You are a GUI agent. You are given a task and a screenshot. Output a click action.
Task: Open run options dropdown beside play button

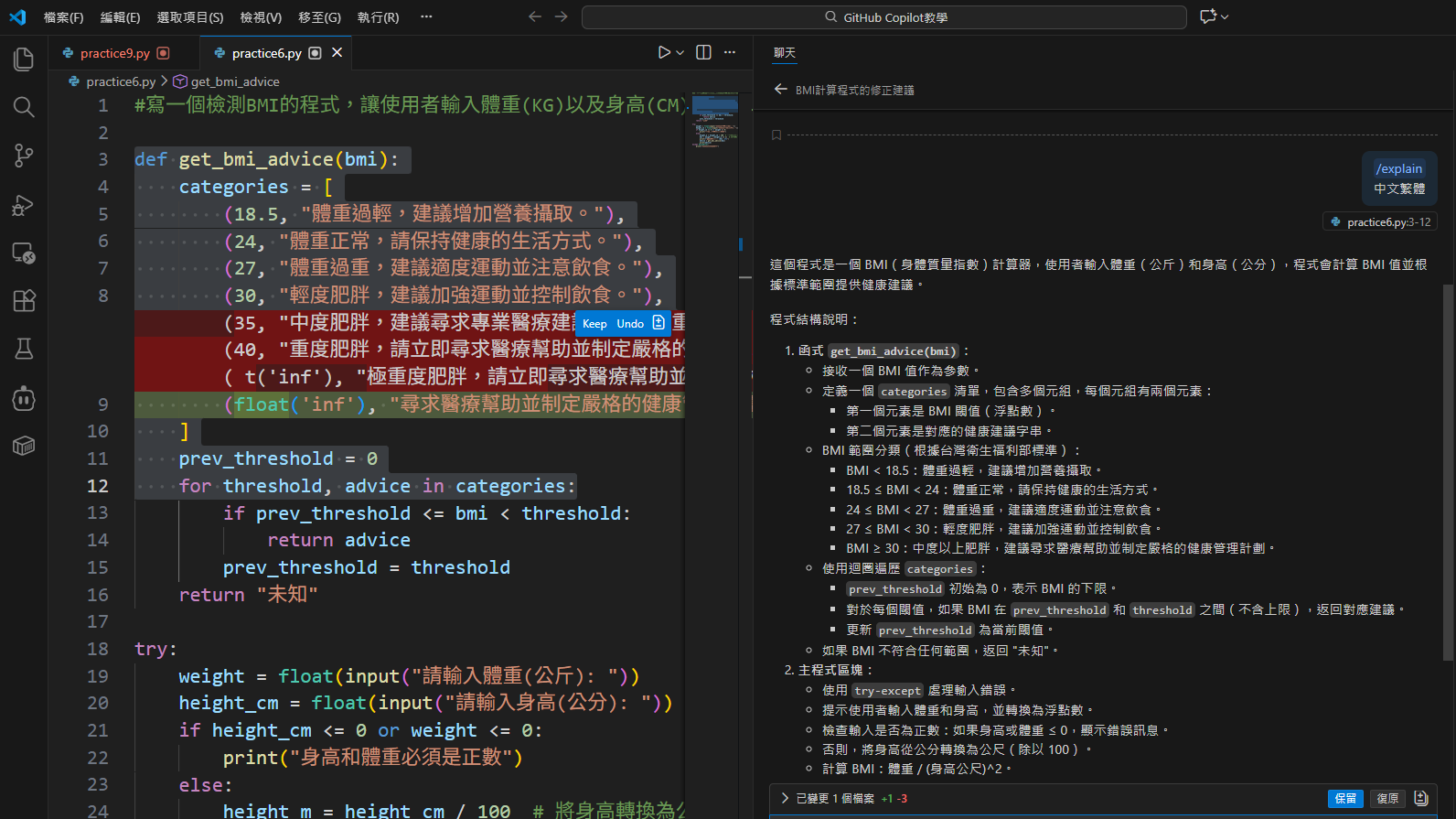click(x=680, y=53)
